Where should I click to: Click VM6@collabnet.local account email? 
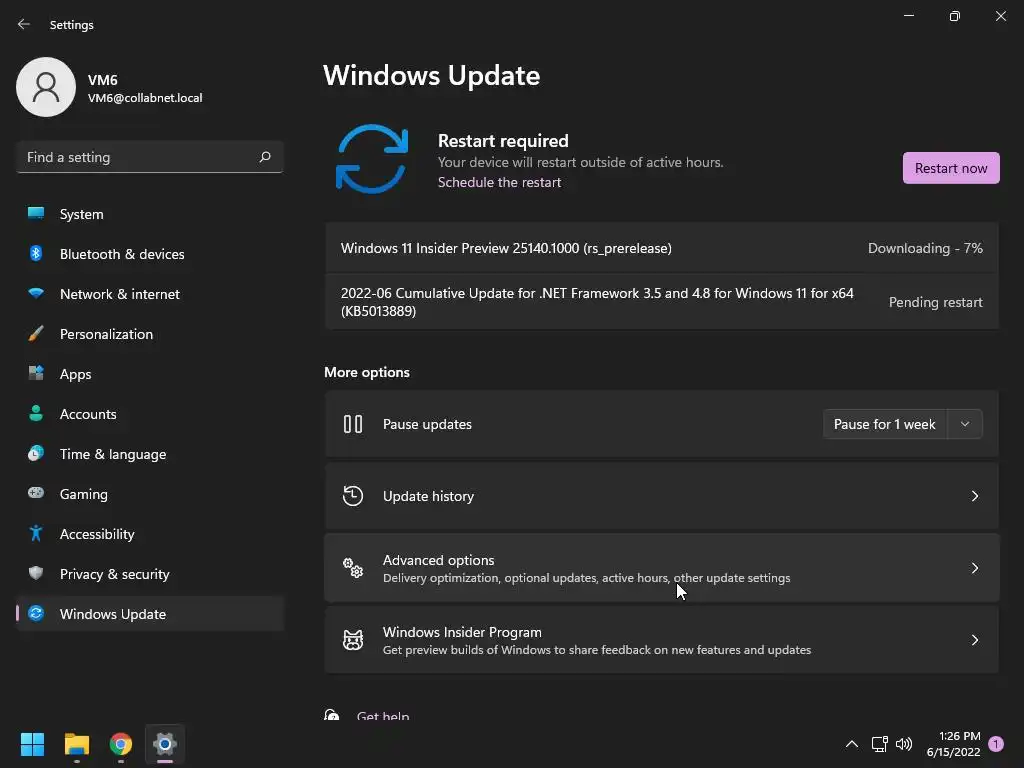pyautogui.click(x=145, y=98)
